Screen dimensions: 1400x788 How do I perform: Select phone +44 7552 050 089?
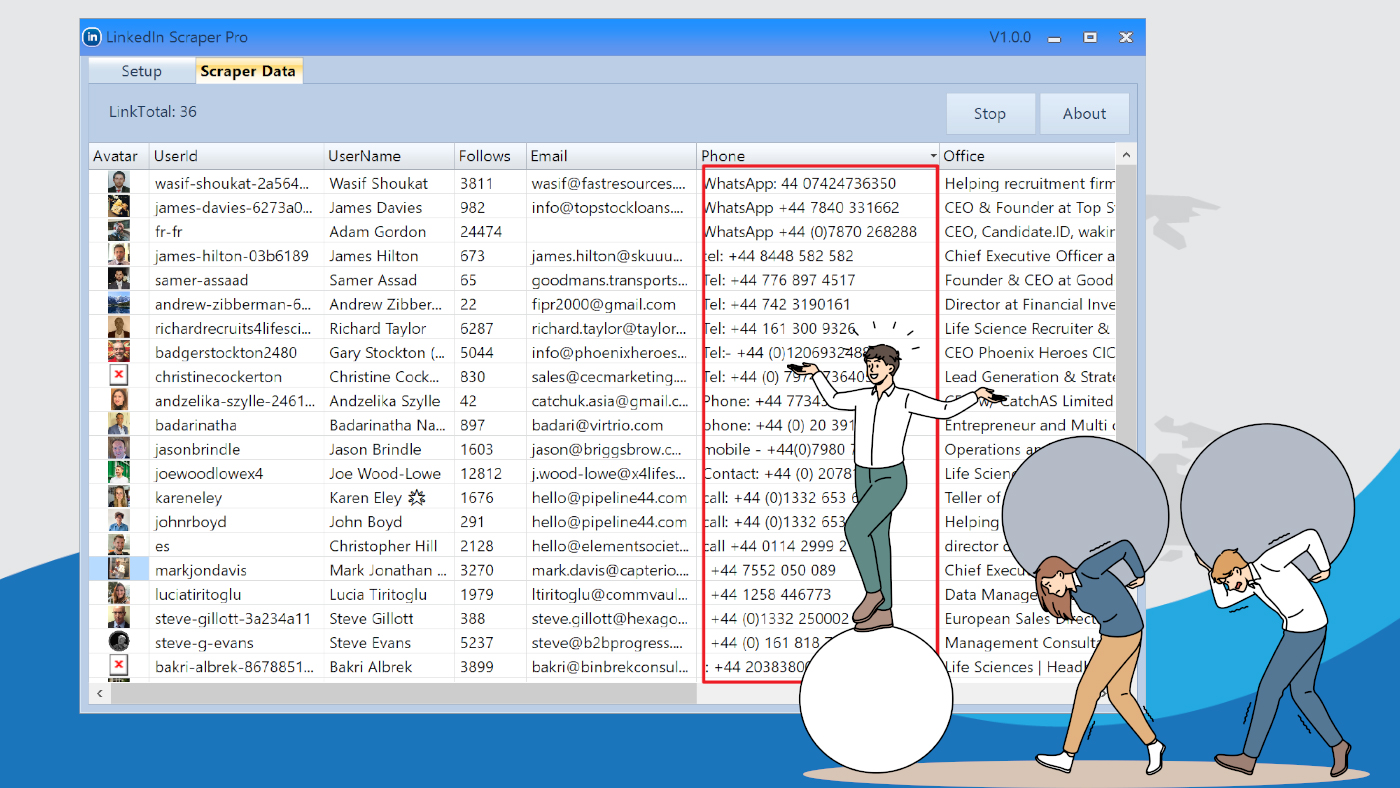(773, 570)
